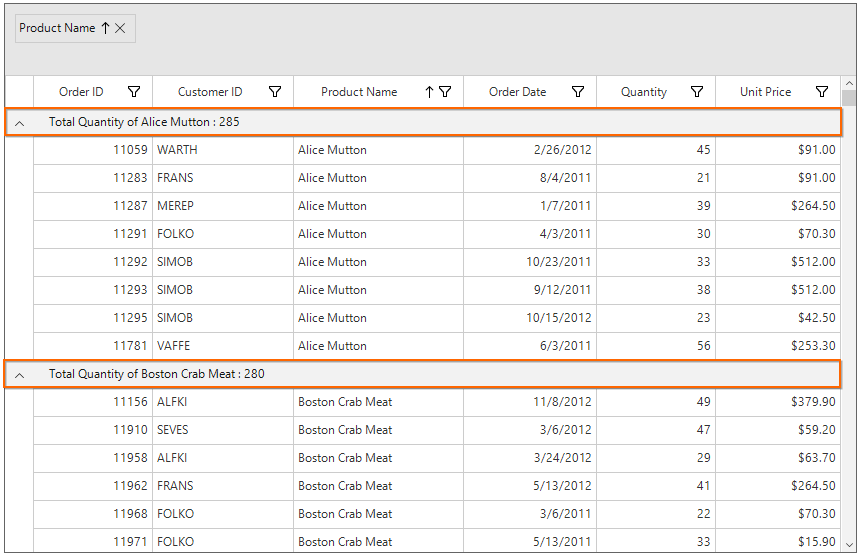
Task: Select the Product Name group chip label
Action: [57, 28]
